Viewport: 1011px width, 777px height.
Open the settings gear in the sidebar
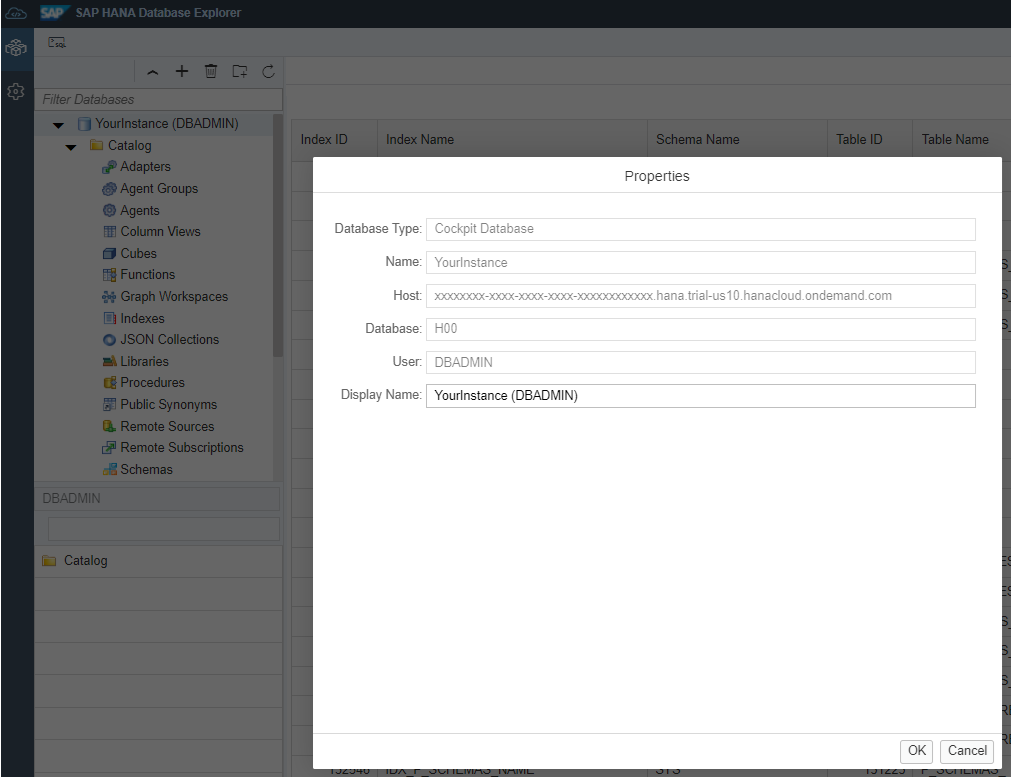(x=15, y=91)
